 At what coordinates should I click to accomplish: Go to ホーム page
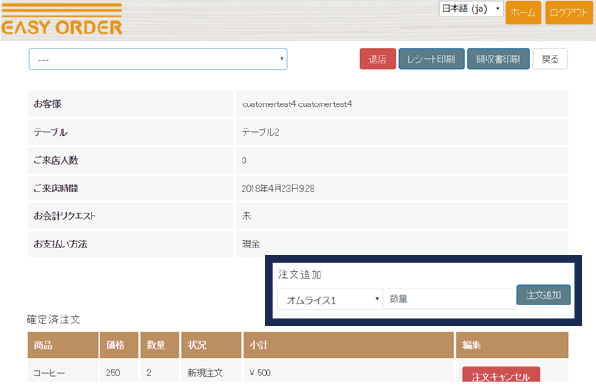[523, 13]
